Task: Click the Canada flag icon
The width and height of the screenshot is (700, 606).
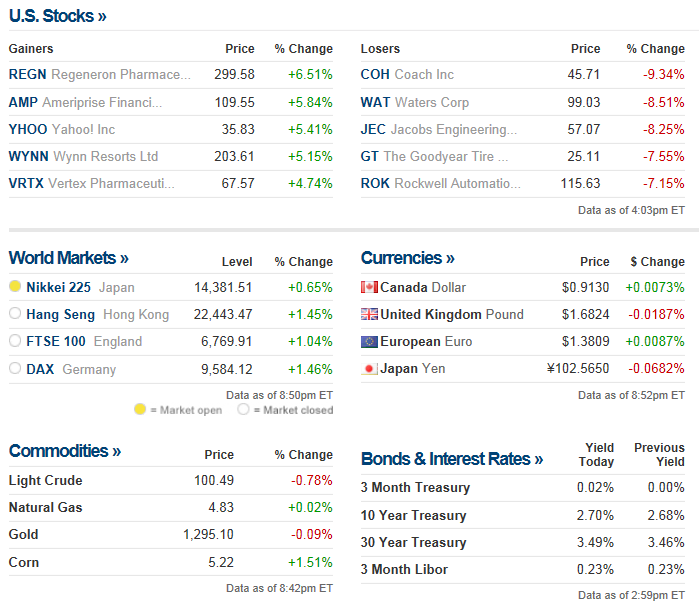Action: 369,288
